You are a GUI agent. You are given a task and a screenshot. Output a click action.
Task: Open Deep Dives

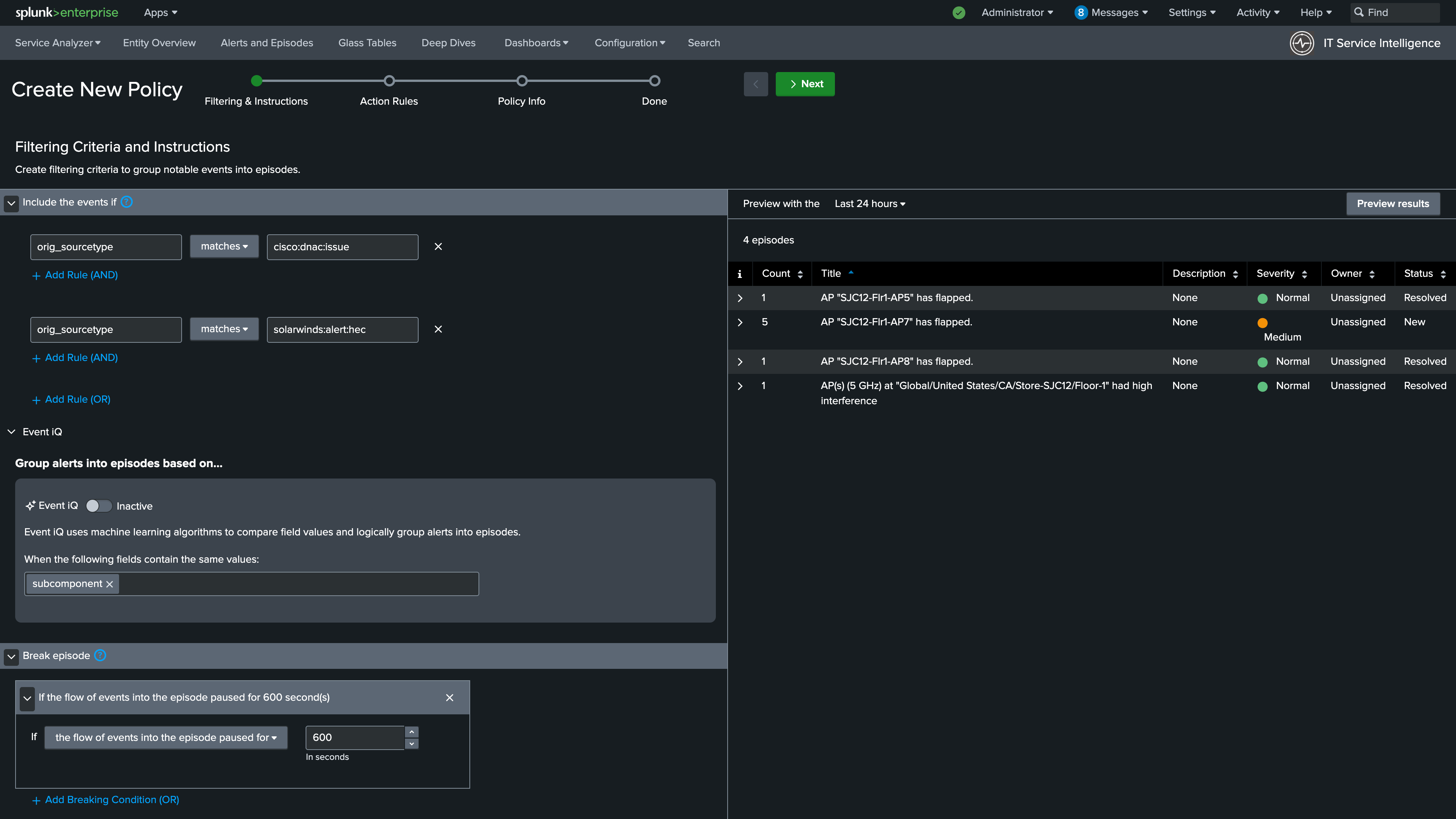point(449,43)
